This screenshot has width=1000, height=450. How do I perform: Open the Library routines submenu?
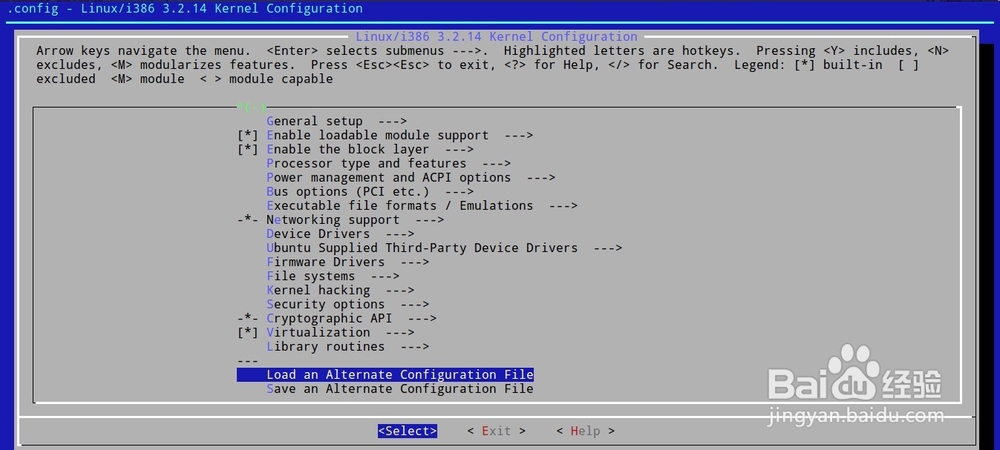[348, 346]
